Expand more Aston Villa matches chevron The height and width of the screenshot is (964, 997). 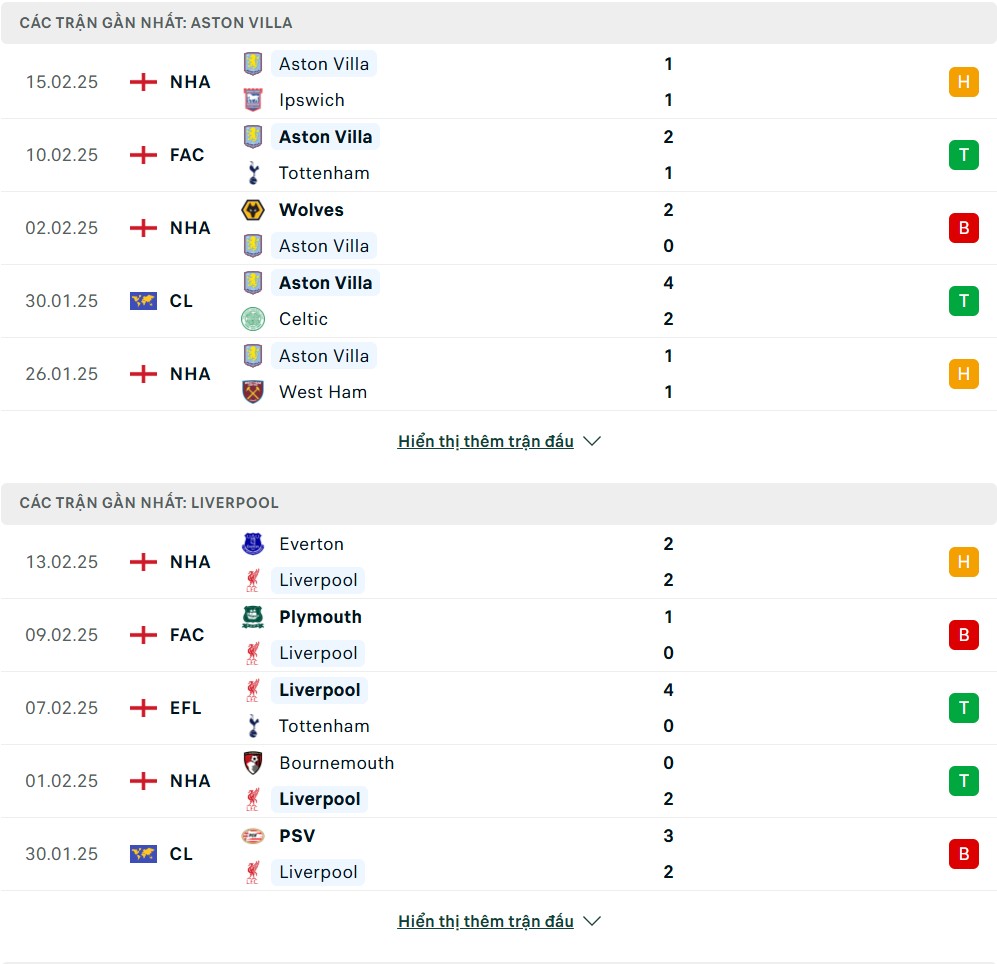point(592,441)
